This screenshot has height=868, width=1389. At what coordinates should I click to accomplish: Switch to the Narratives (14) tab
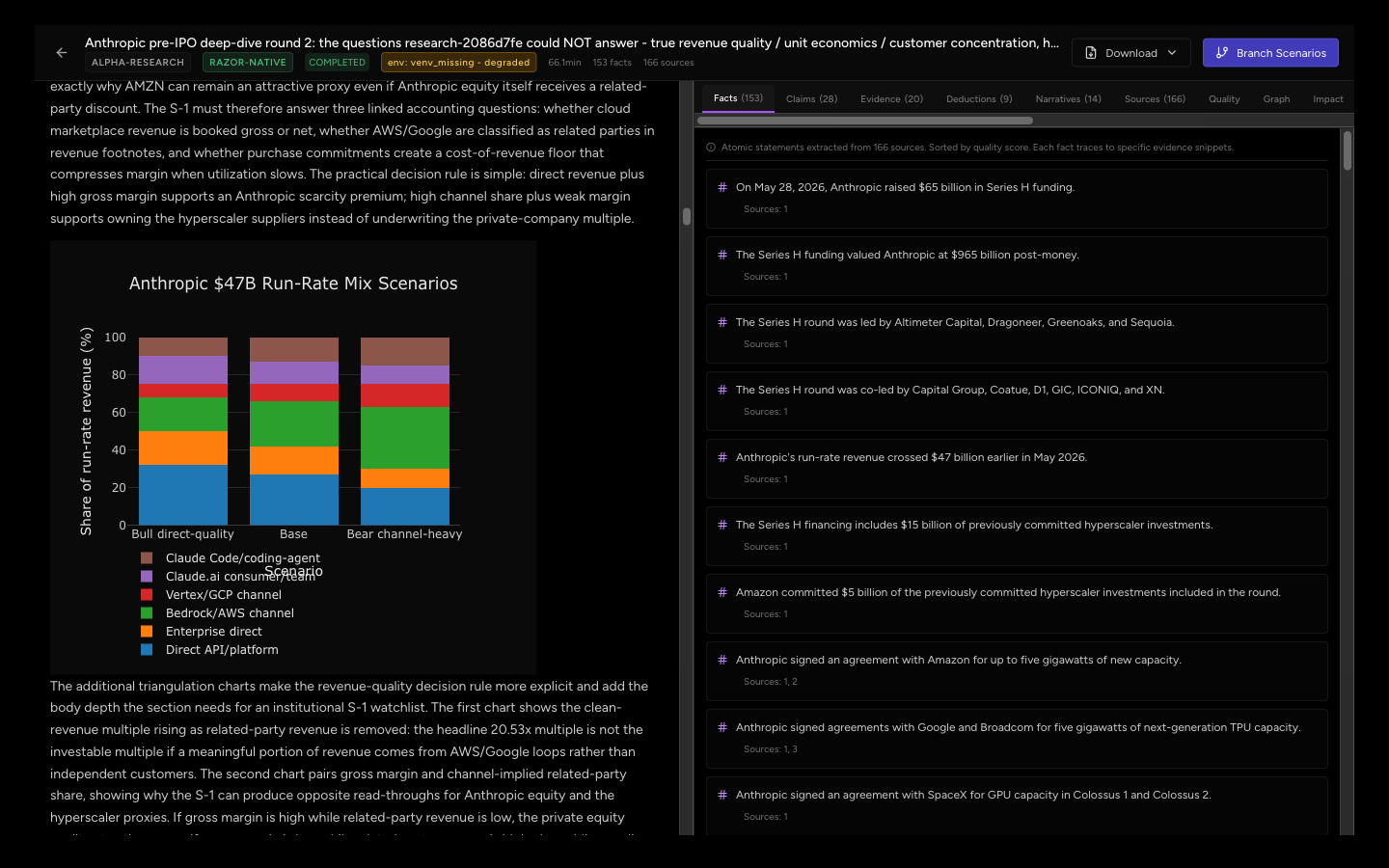(x=1068, y=99)
